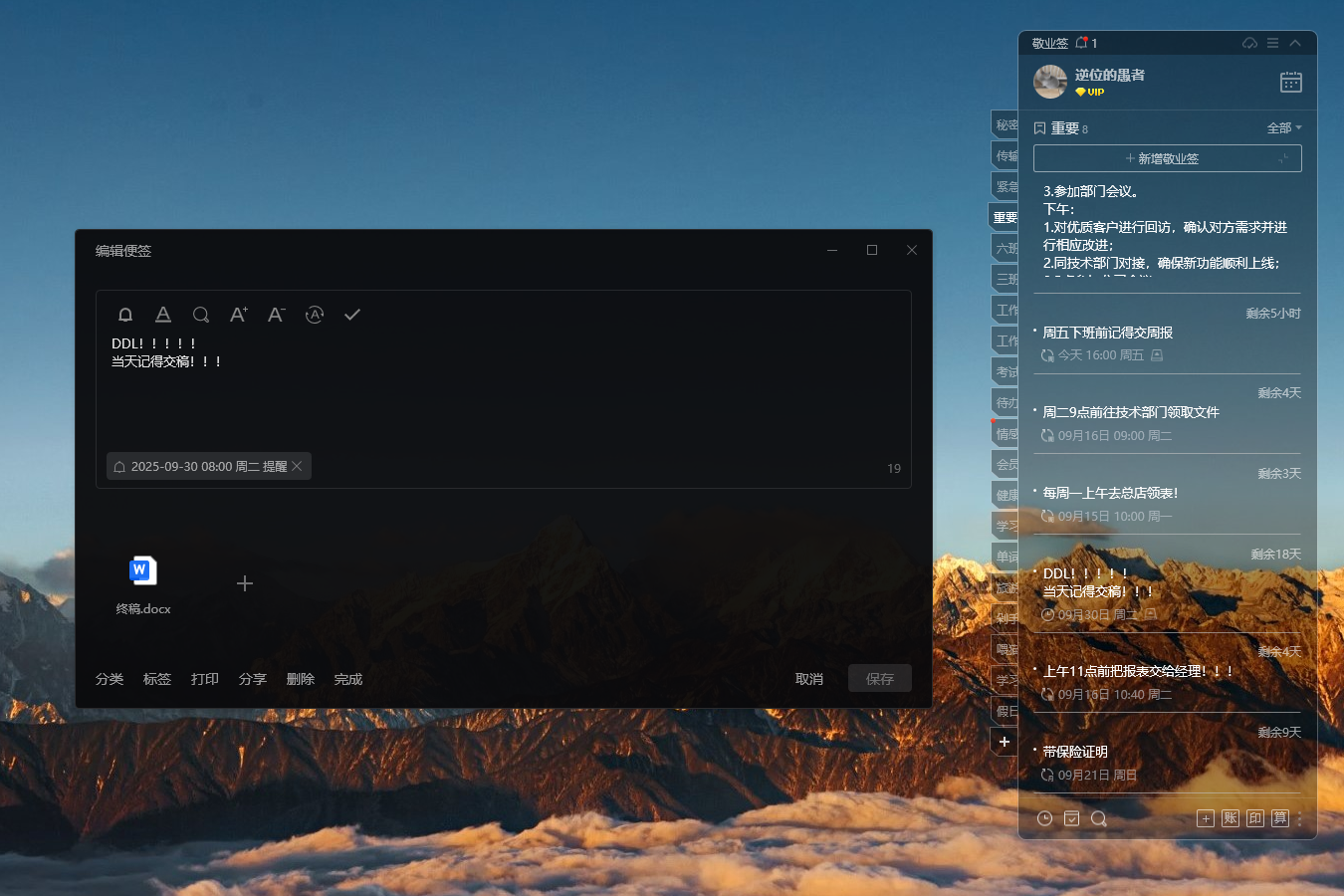Switch to the 秘密 category tab
This screenshot has height=896, width=1344.
(x=1006, y=124)
